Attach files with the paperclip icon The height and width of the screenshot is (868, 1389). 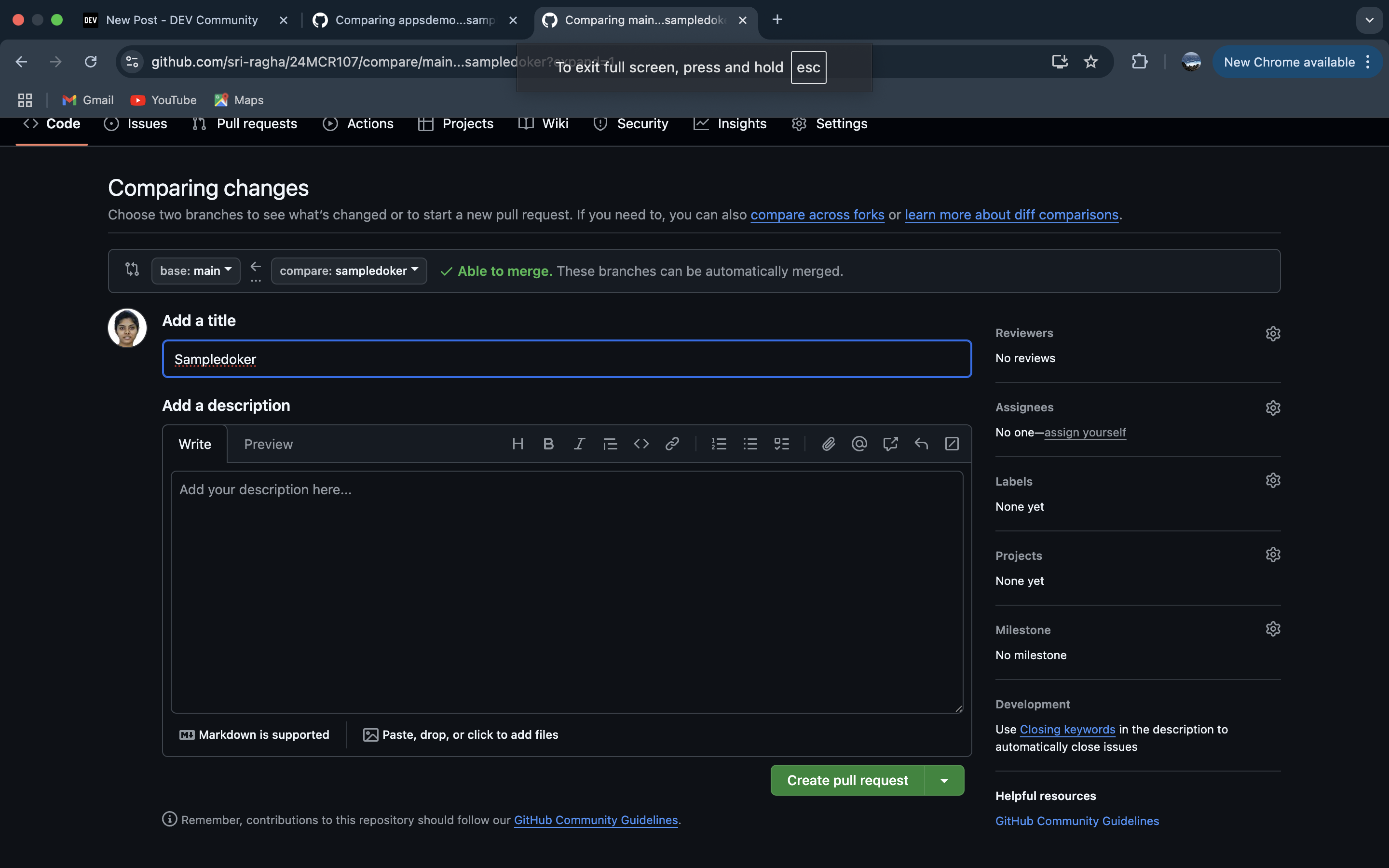point(828,444)
